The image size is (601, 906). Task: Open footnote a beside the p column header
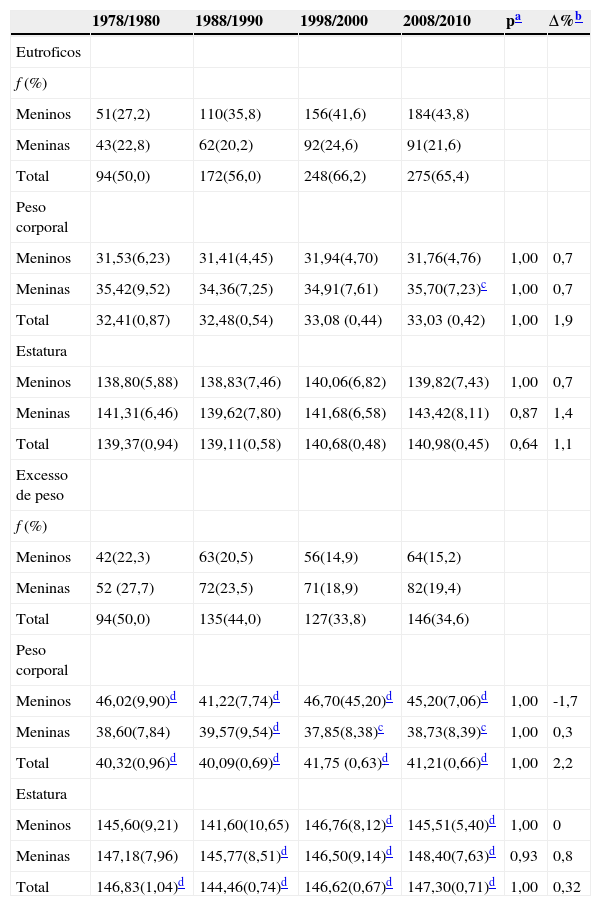(x=521, y=17)
